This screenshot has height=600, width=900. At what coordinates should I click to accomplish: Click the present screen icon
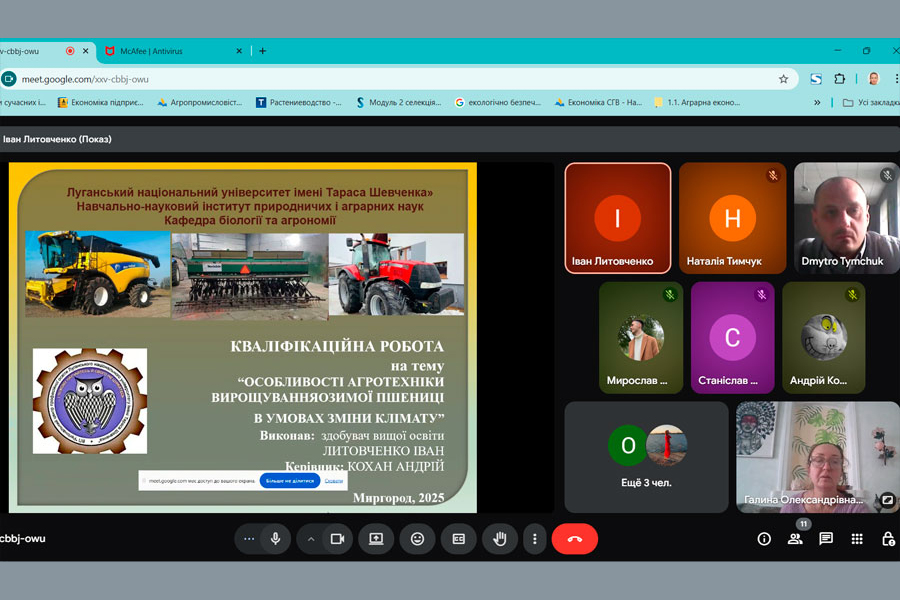pyautogui.click(x=376, y=539)
